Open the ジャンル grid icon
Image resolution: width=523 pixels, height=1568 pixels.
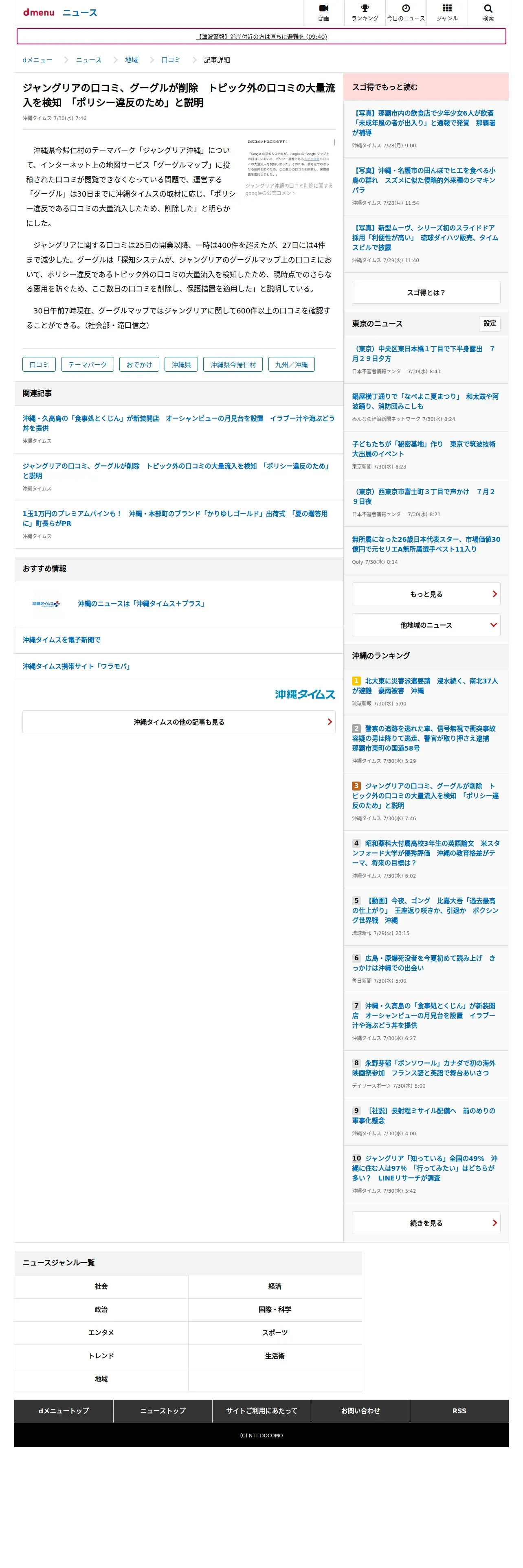click(x=447, y=12)
